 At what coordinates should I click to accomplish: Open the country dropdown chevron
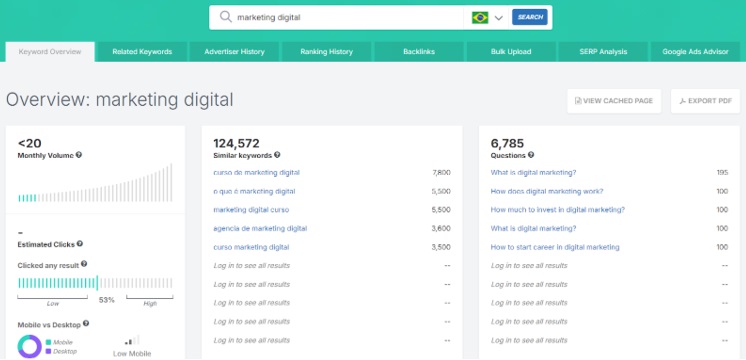pos(499,18)
